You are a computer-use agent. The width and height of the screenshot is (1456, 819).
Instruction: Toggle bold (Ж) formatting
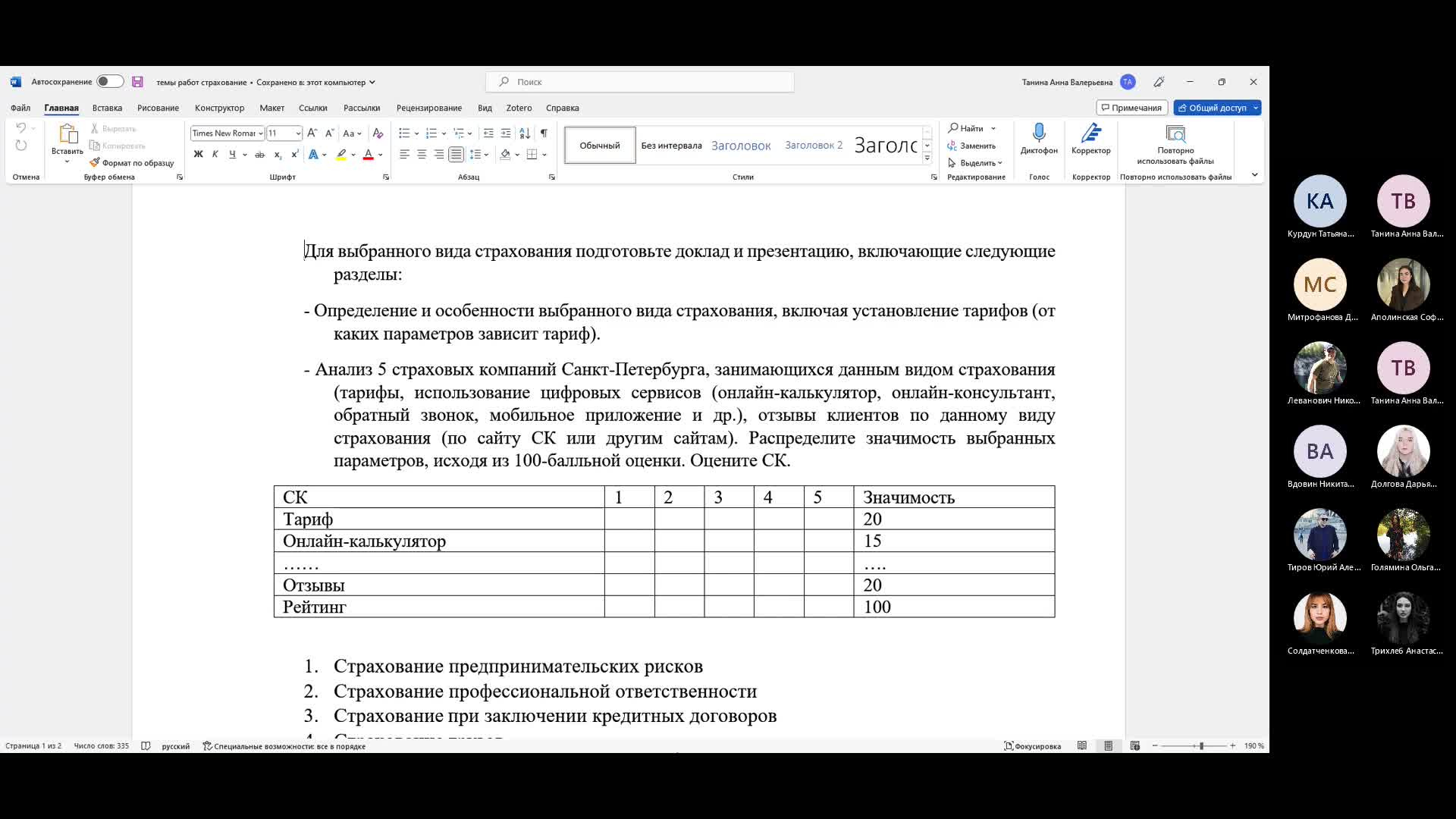tap(198, 154)
